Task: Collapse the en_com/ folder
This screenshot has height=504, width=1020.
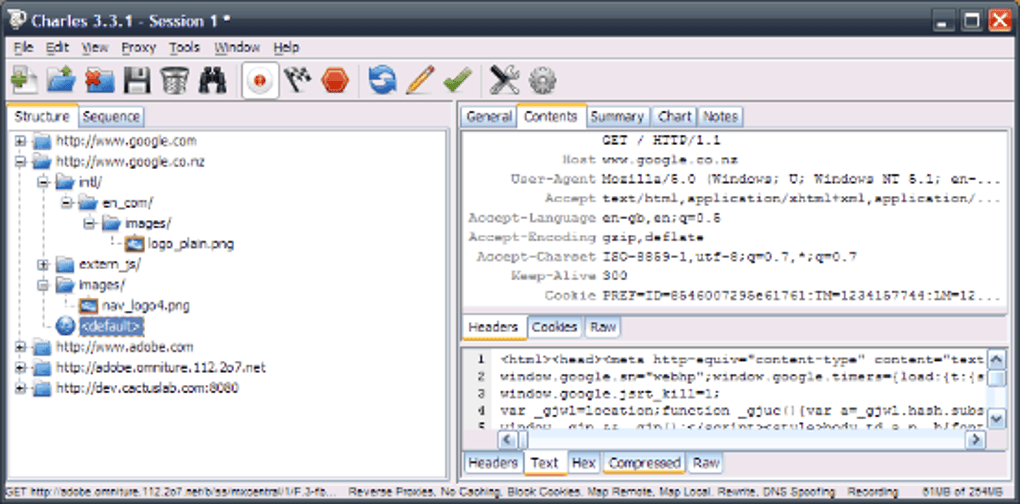Action: pyautogui.click(x=67, y=204)
